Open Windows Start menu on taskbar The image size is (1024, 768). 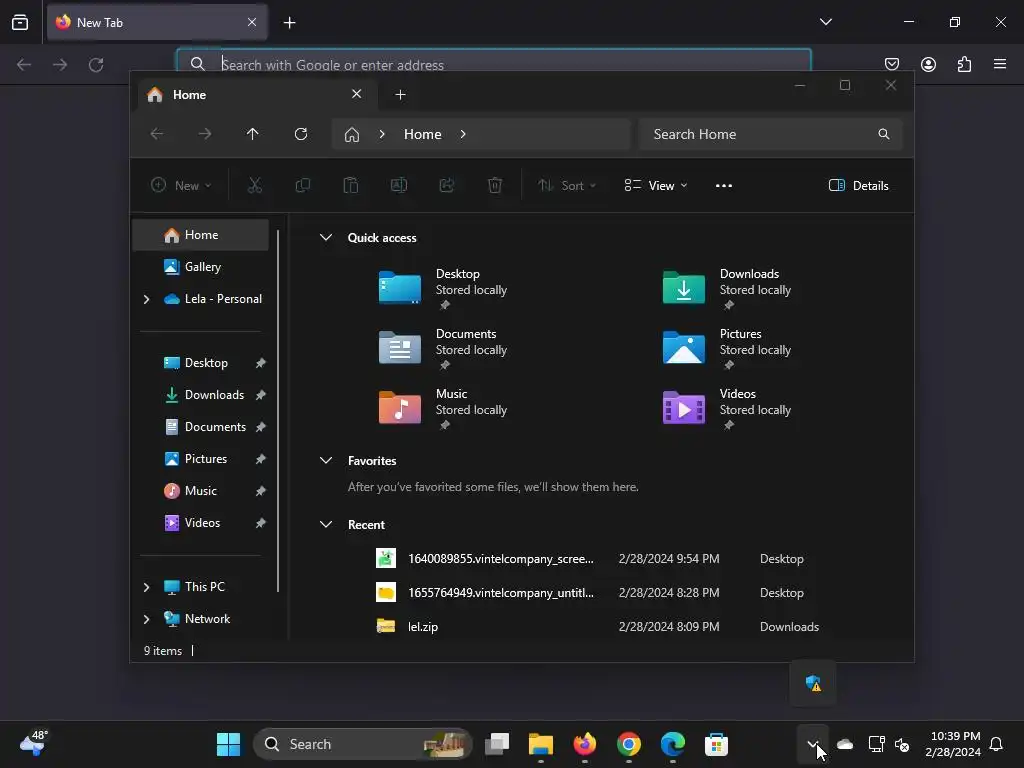point(228,744)
